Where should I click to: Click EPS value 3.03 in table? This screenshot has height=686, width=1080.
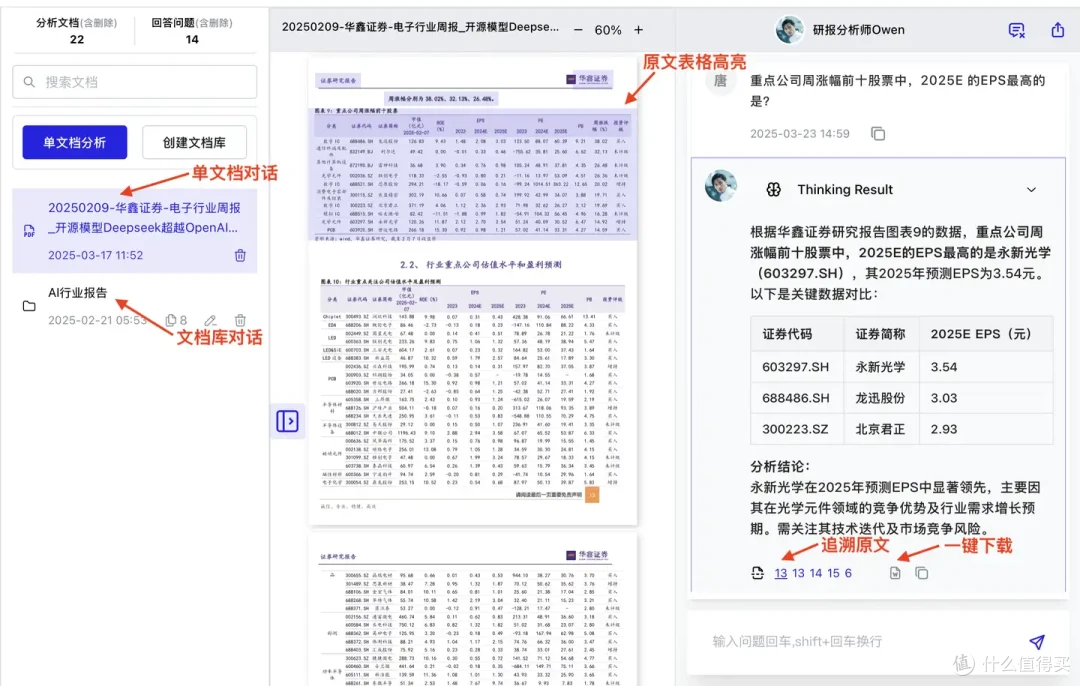pyautogui.click(x=944, y=398)
